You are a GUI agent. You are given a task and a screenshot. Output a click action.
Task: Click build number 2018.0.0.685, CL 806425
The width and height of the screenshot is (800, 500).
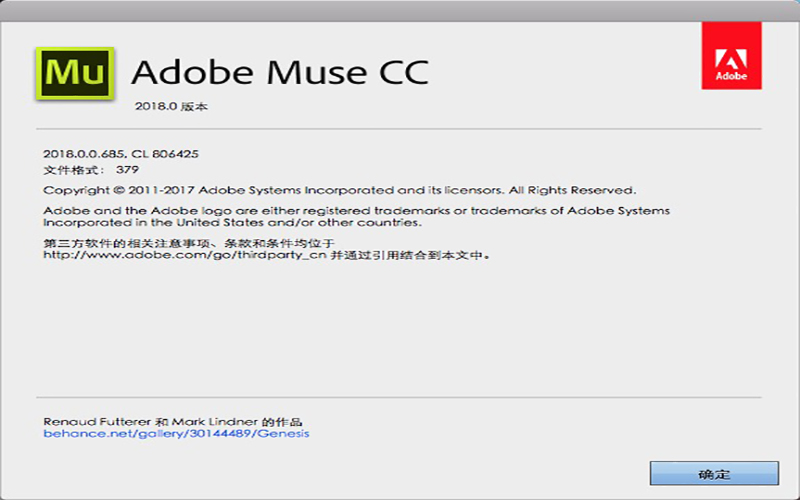121,154
